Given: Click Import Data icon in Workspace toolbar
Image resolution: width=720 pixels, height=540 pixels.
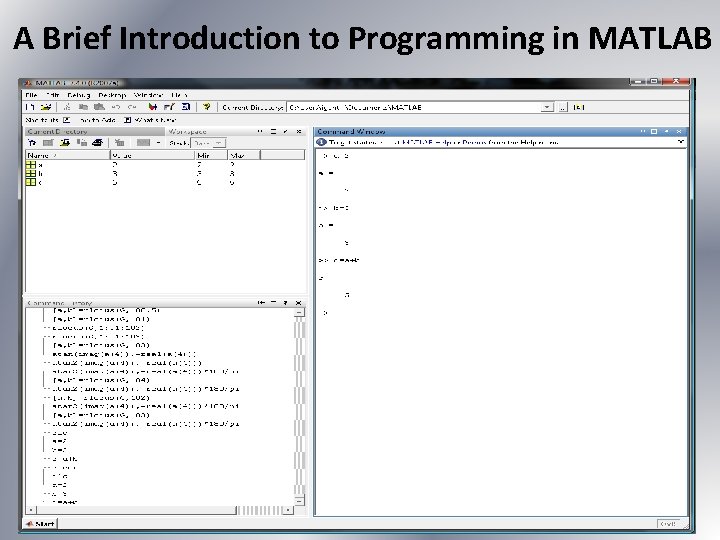Looking at the screenshot, I should click(x=65, y=143).
